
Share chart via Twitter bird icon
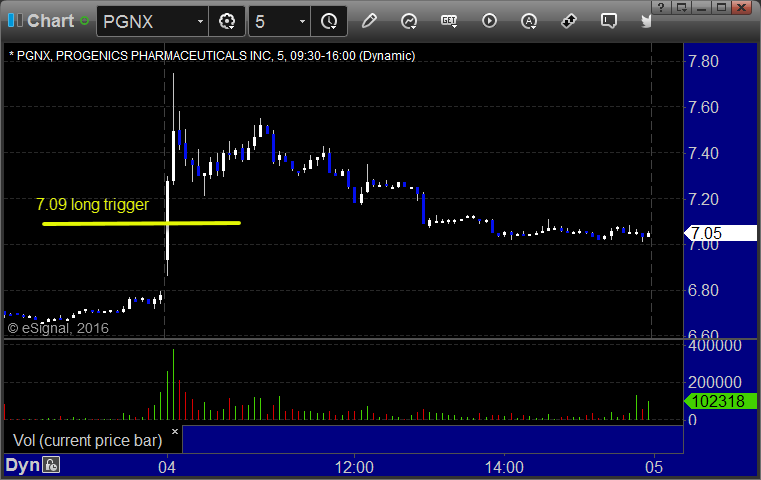(x=646, y=21)
